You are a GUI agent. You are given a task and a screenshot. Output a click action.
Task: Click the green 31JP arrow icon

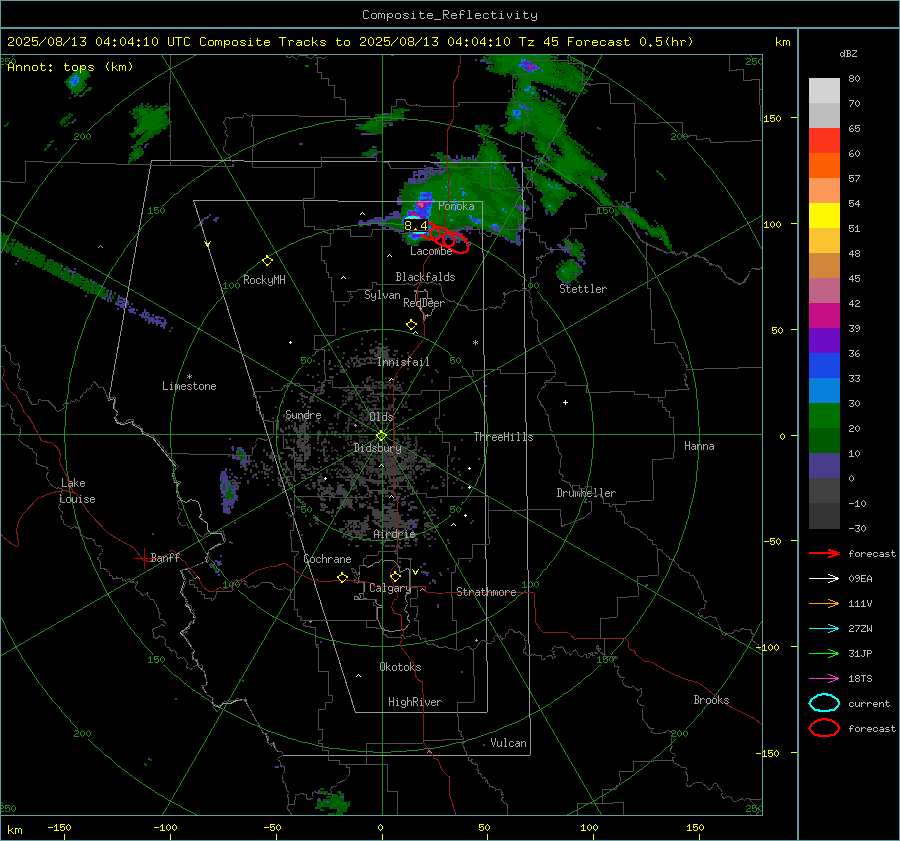coord(824,653)
